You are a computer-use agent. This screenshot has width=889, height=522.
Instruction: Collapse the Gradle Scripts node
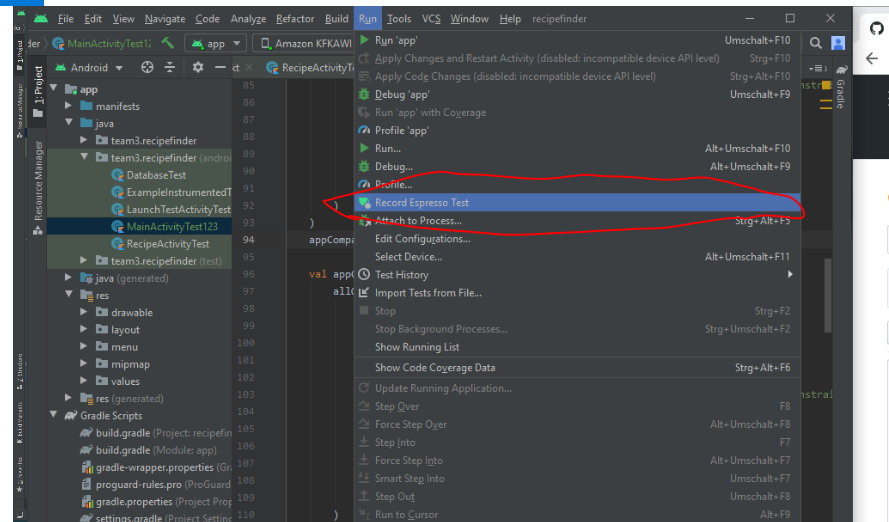coord(54,415)
